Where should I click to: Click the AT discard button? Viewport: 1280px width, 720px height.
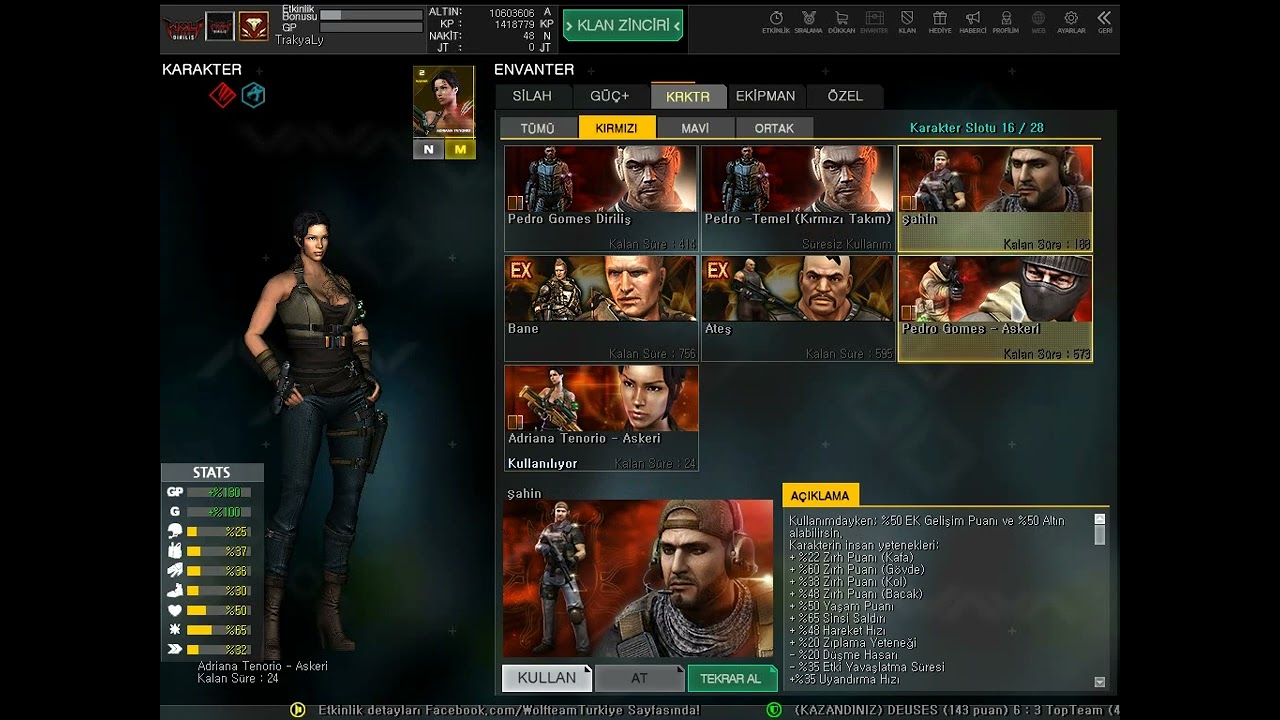click(639, 678)
